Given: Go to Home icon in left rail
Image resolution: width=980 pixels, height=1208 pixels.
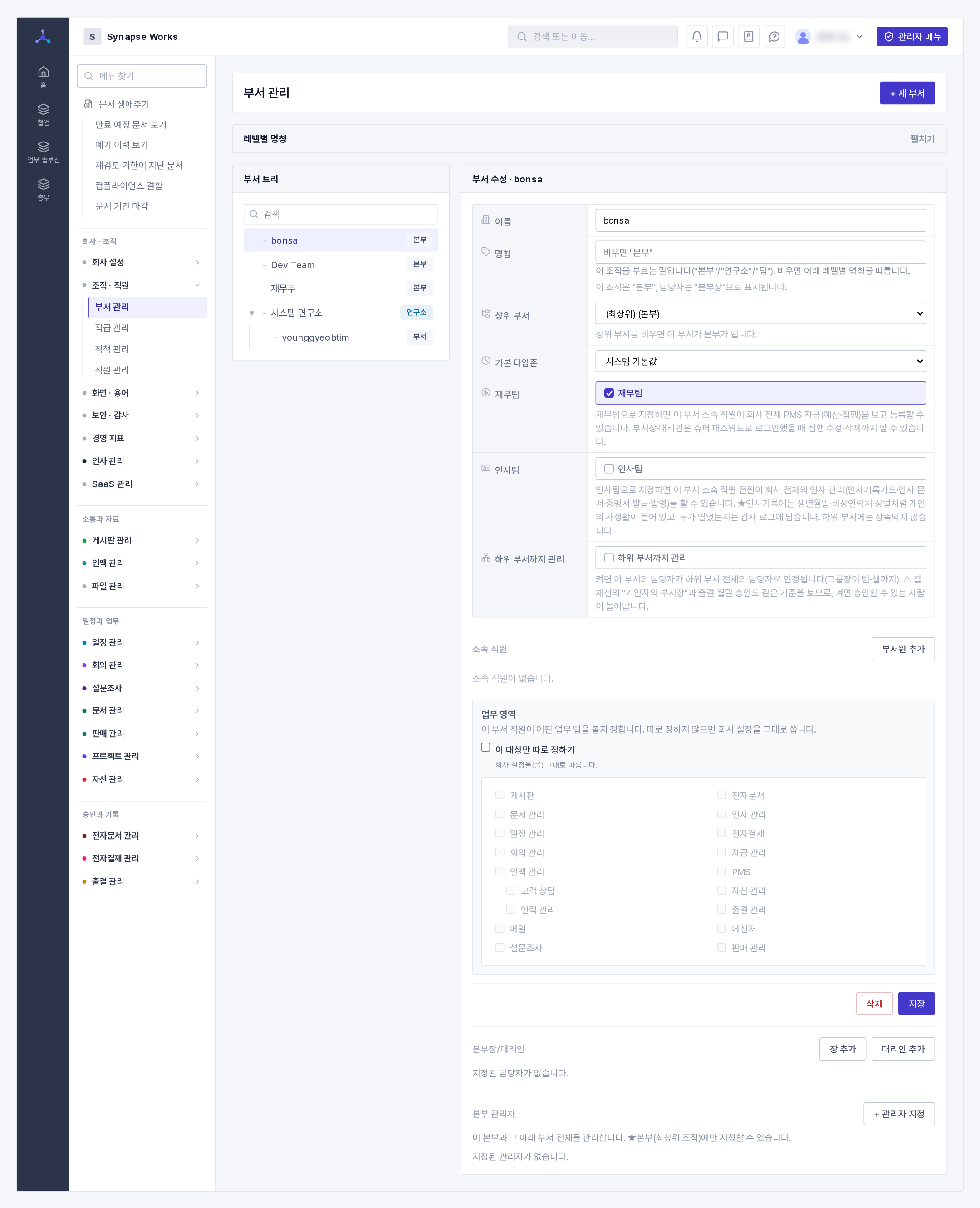Looking at the screenshot, I should pyautogui.click(x=44, y=76).
